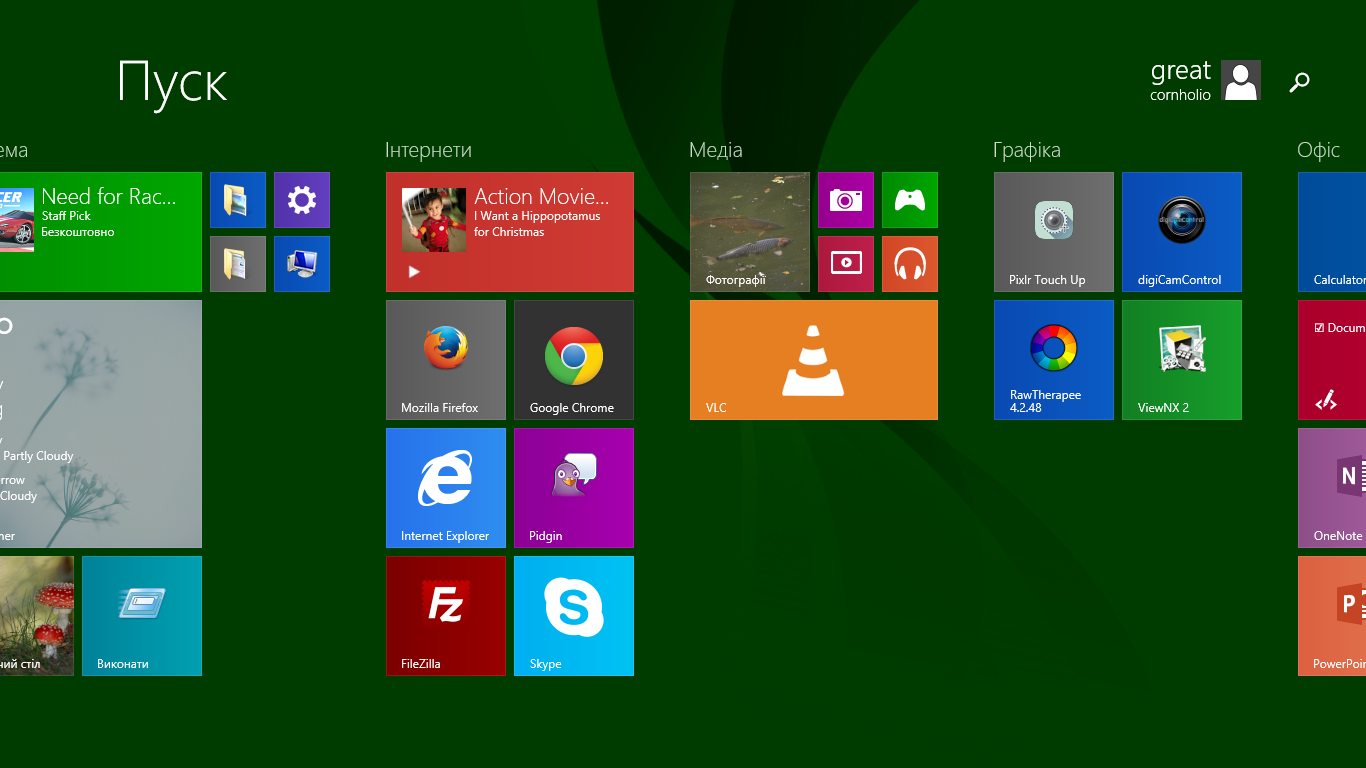Open the VLC media player tile
1366x768 pixels.
(814, 360)
